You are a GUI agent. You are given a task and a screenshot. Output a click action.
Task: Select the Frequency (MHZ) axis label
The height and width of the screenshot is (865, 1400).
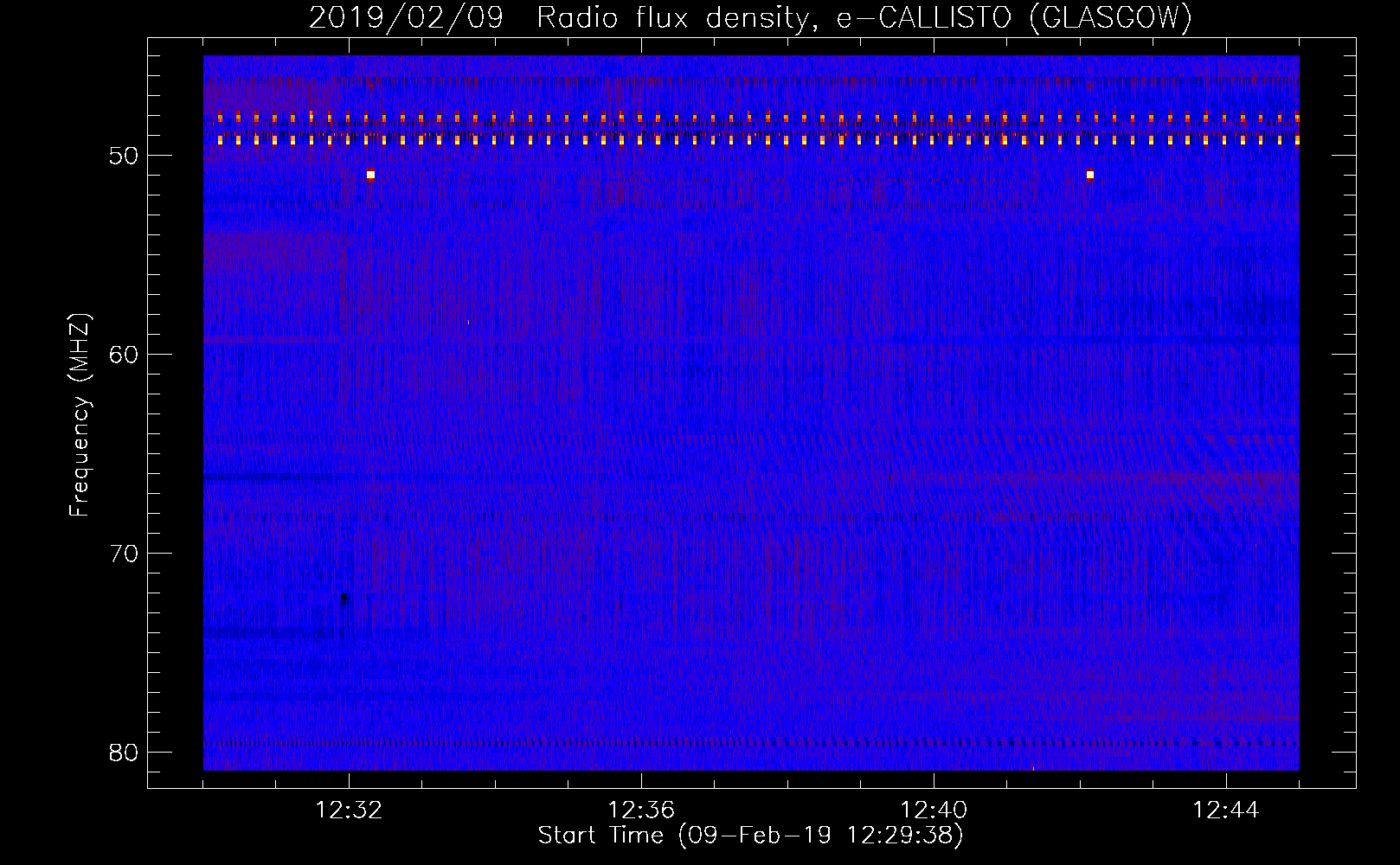pyautogui.click(x=80, y=415)
